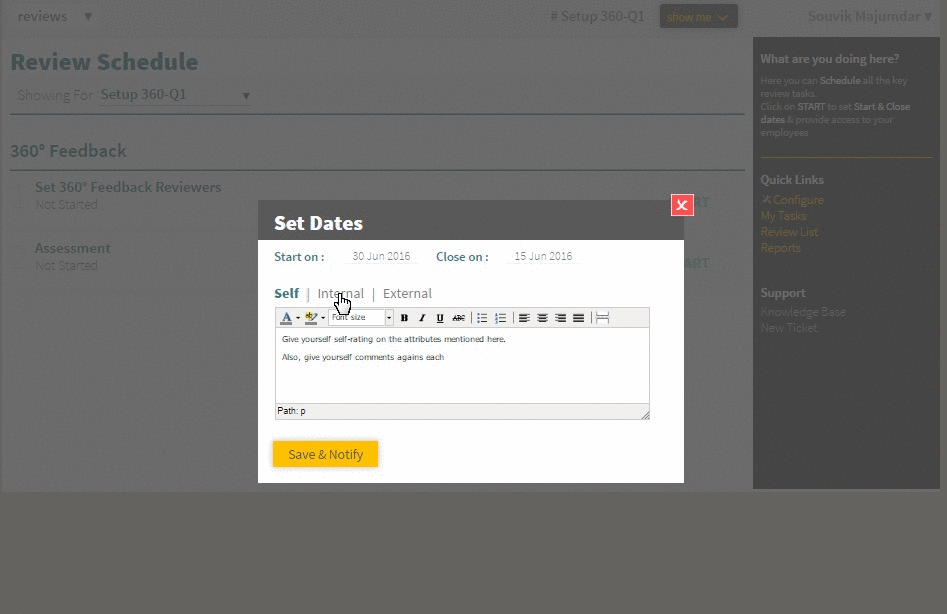Open the Review List quick link
Viewport: 947px width, 614px height.
(789, 232)
